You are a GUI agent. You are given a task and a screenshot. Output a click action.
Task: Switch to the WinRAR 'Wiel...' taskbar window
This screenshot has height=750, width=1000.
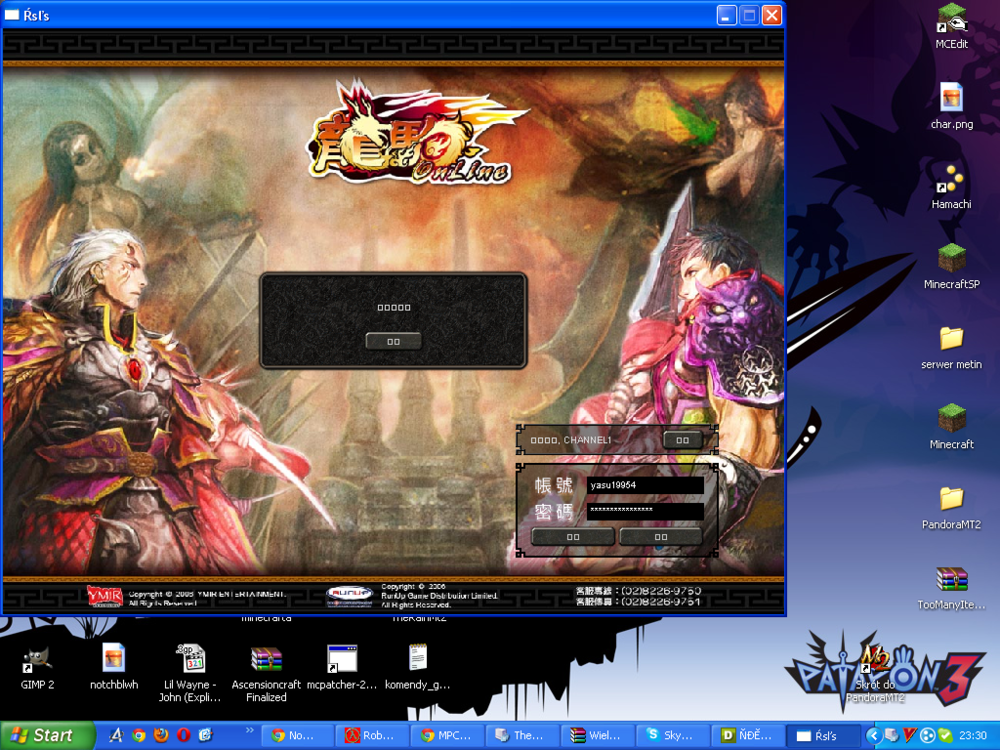(596, 735)
